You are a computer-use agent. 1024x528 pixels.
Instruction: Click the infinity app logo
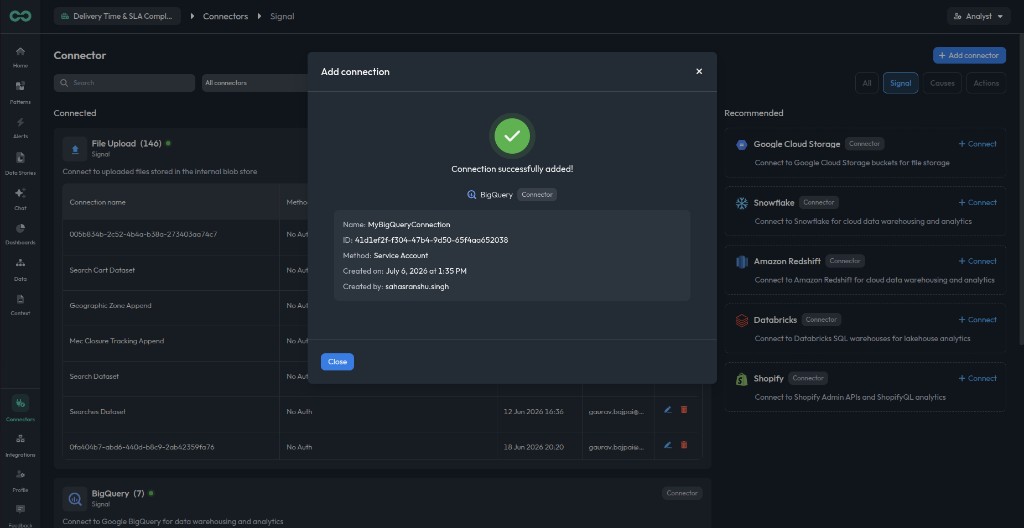(x=20, y=16)
